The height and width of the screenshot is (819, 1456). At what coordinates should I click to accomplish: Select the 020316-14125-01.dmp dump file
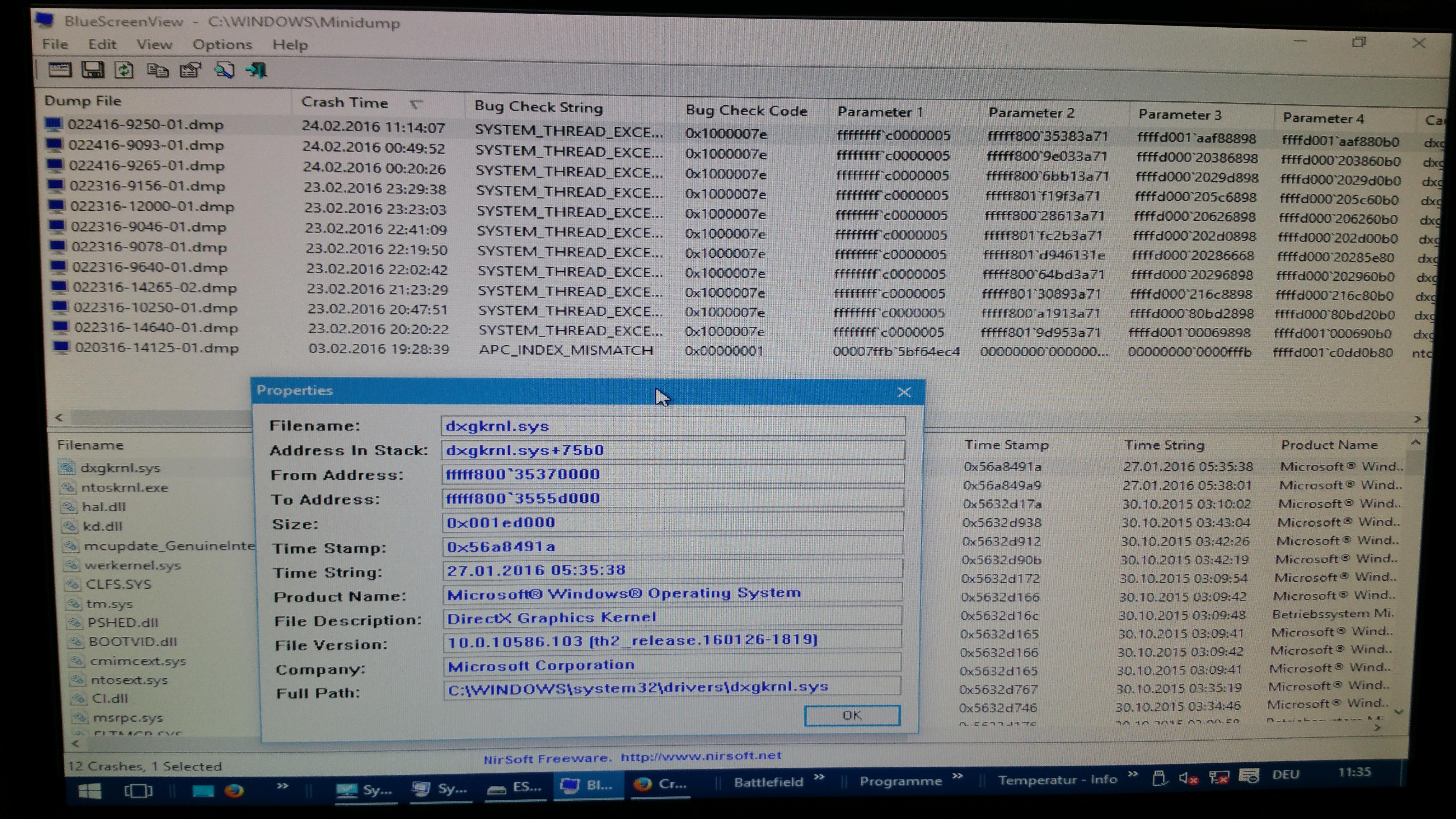[157, 348]
